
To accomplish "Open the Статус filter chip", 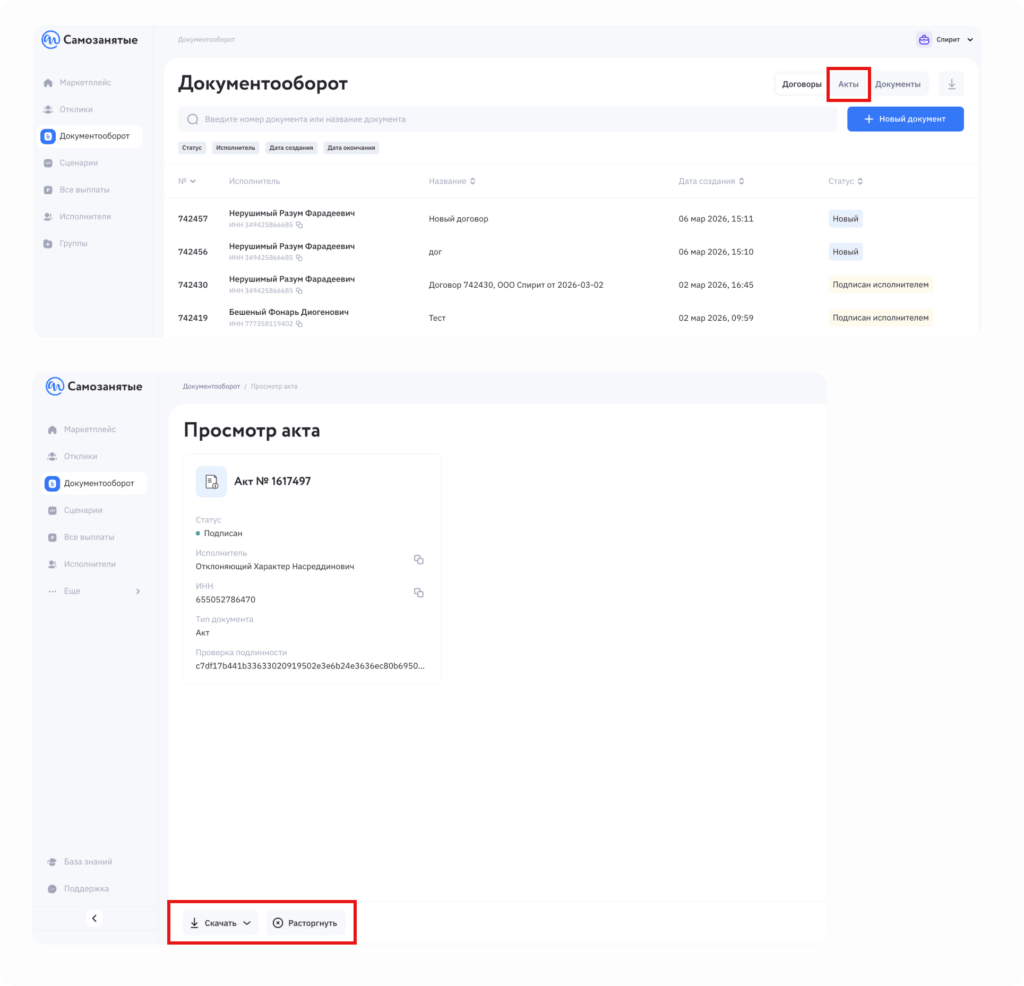I will (192, 148).
